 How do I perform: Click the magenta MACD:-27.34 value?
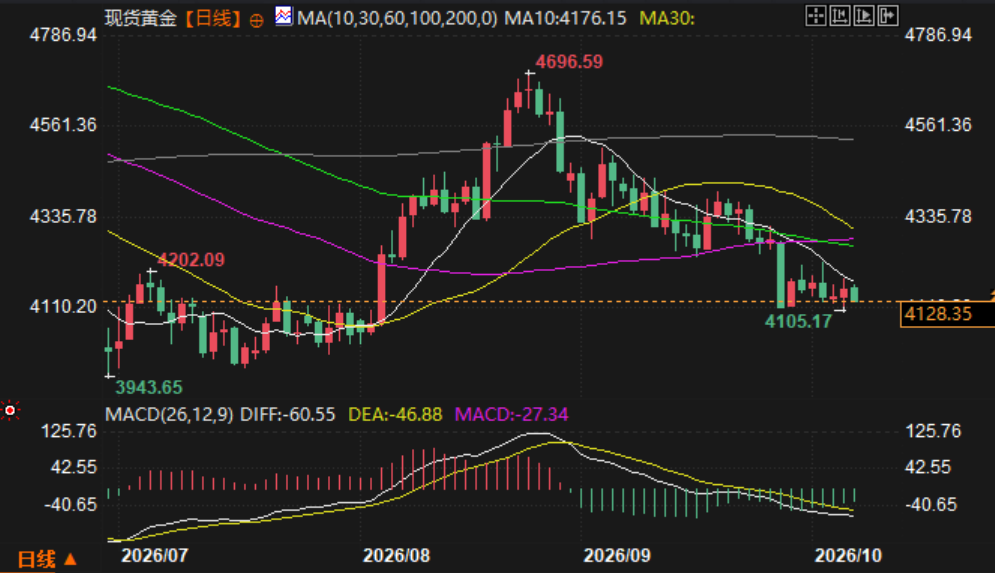click(511, 415)
